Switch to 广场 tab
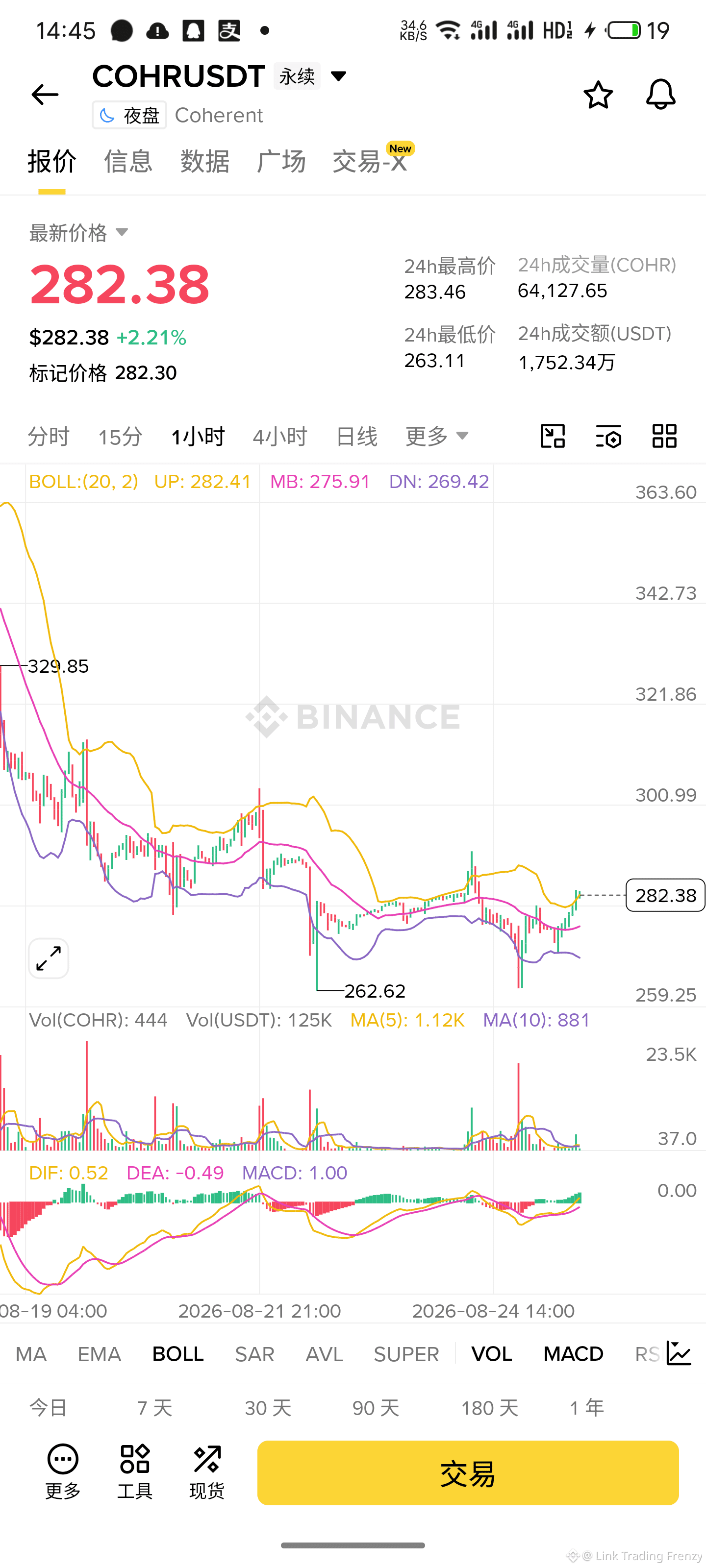706x1568 pixels. [x=281, y=162]
